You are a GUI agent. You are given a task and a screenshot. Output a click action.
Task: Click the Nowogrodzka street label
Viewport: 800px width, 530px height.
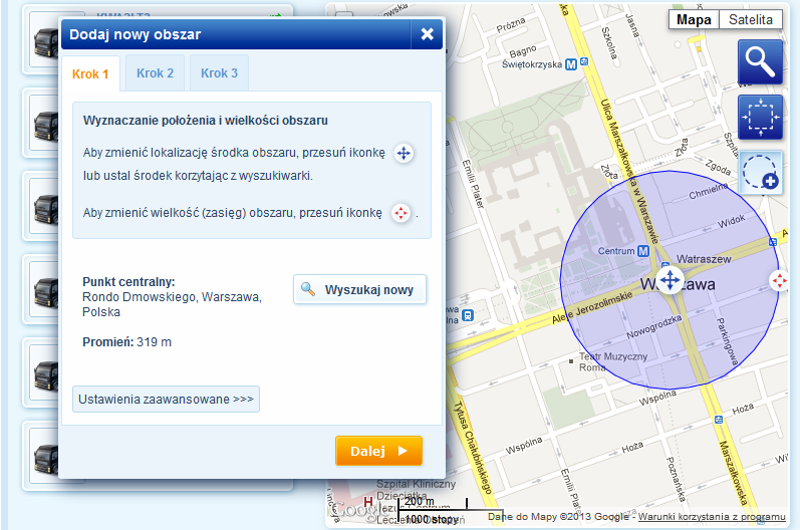tap(654, 327)
